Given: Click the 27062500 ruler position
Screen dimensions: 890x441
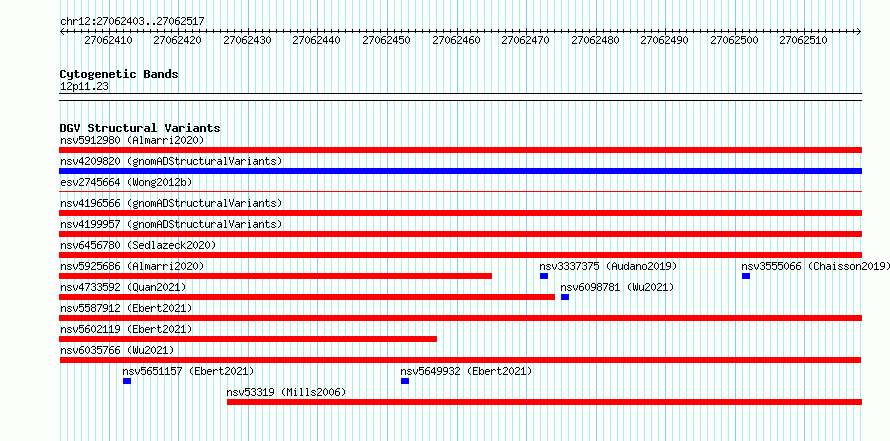Looking at the screenshot, I should click(734, 40).
